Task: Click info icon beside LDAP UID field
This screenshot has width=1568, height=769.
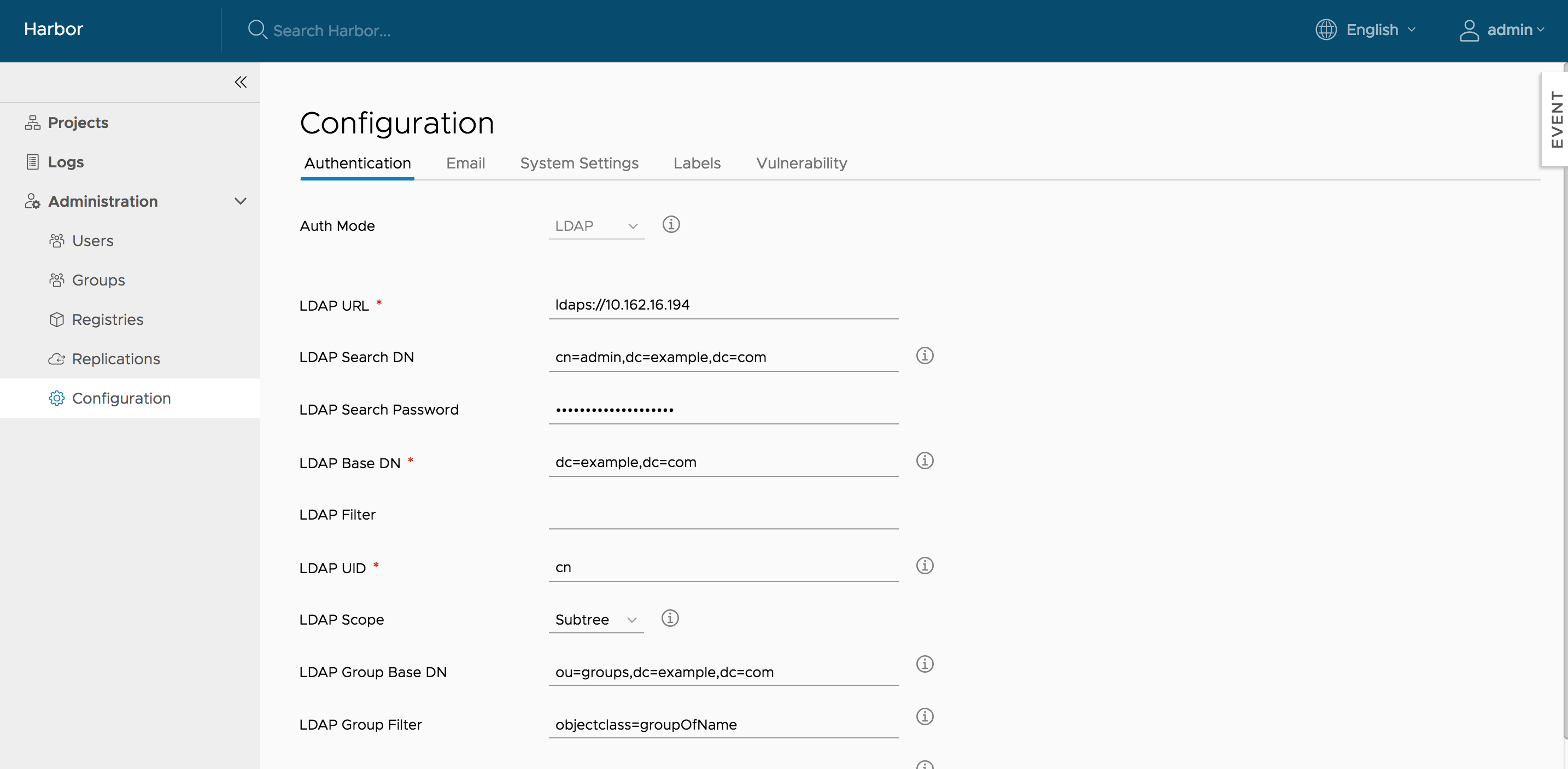Action: (925, 566)
